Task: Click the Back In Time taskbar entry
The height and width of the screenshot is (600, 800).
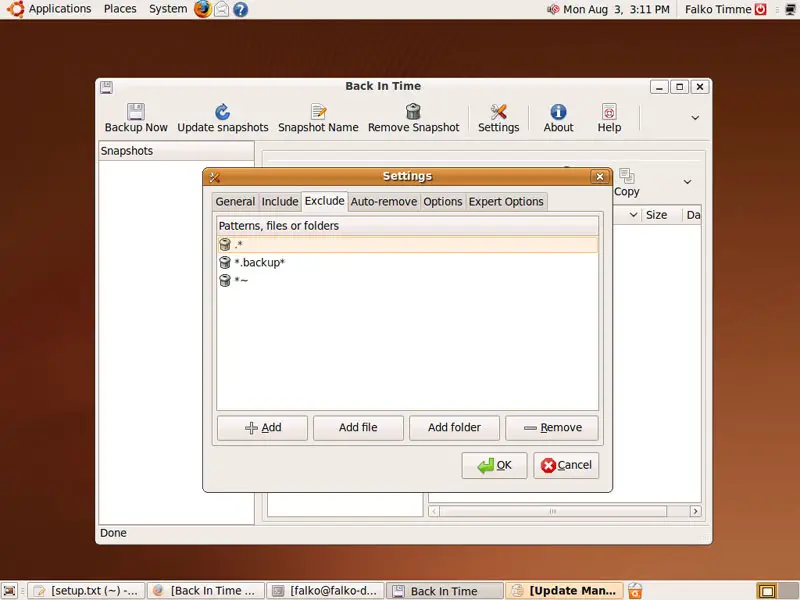Action: click(444, 591)
